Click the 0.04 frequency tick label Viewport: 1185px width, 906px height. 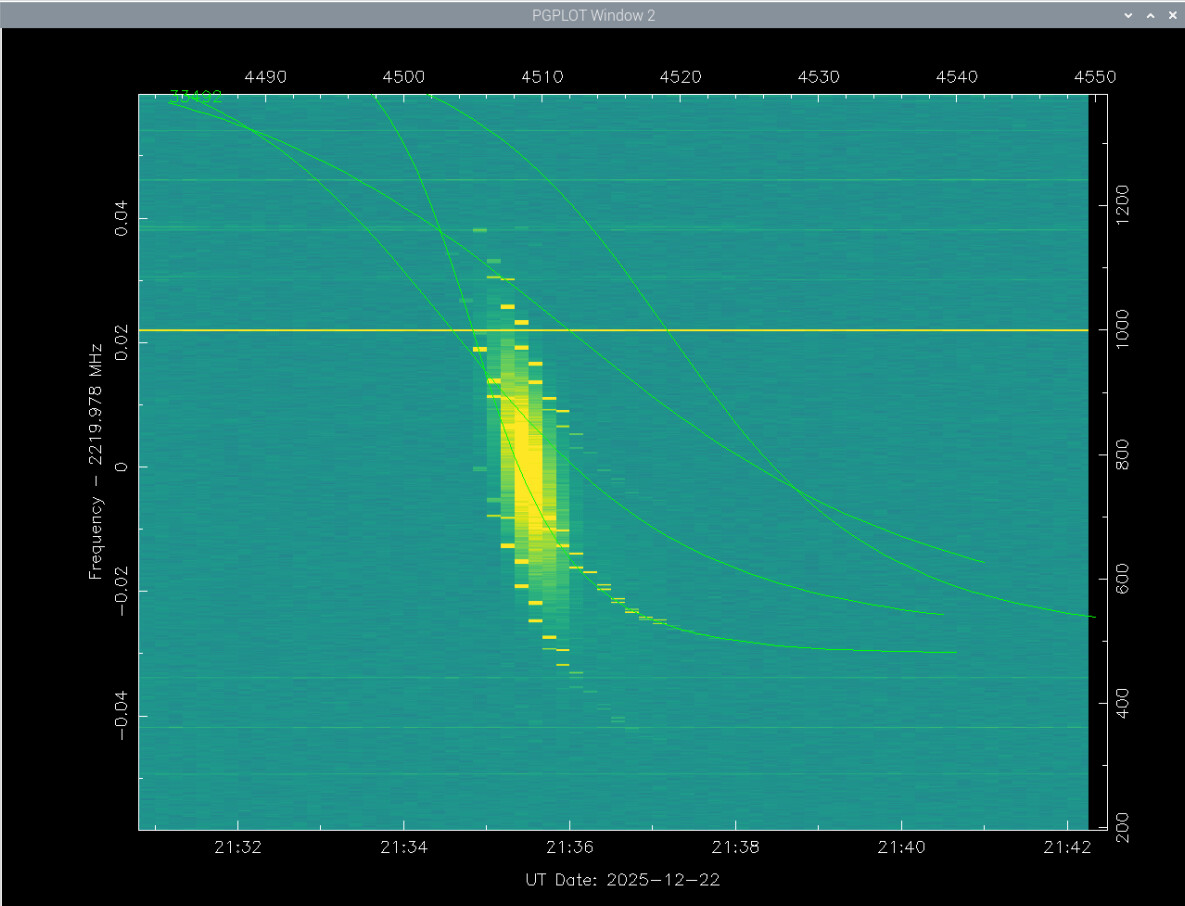(x=121, y=218)
